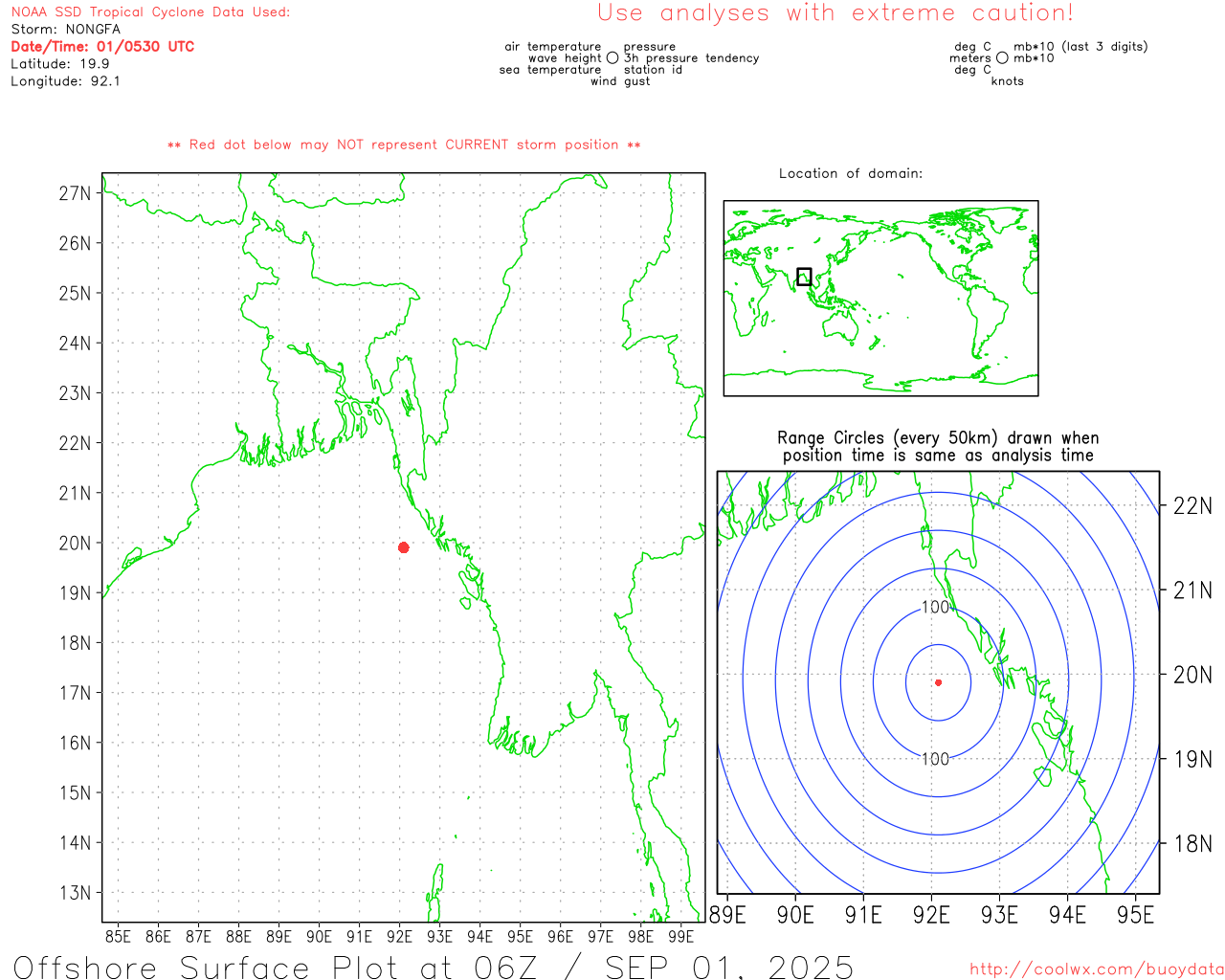Click the 'SEP 01, 2025' date in title
The image size is (1225, 980).
click(x=728, y=967)
